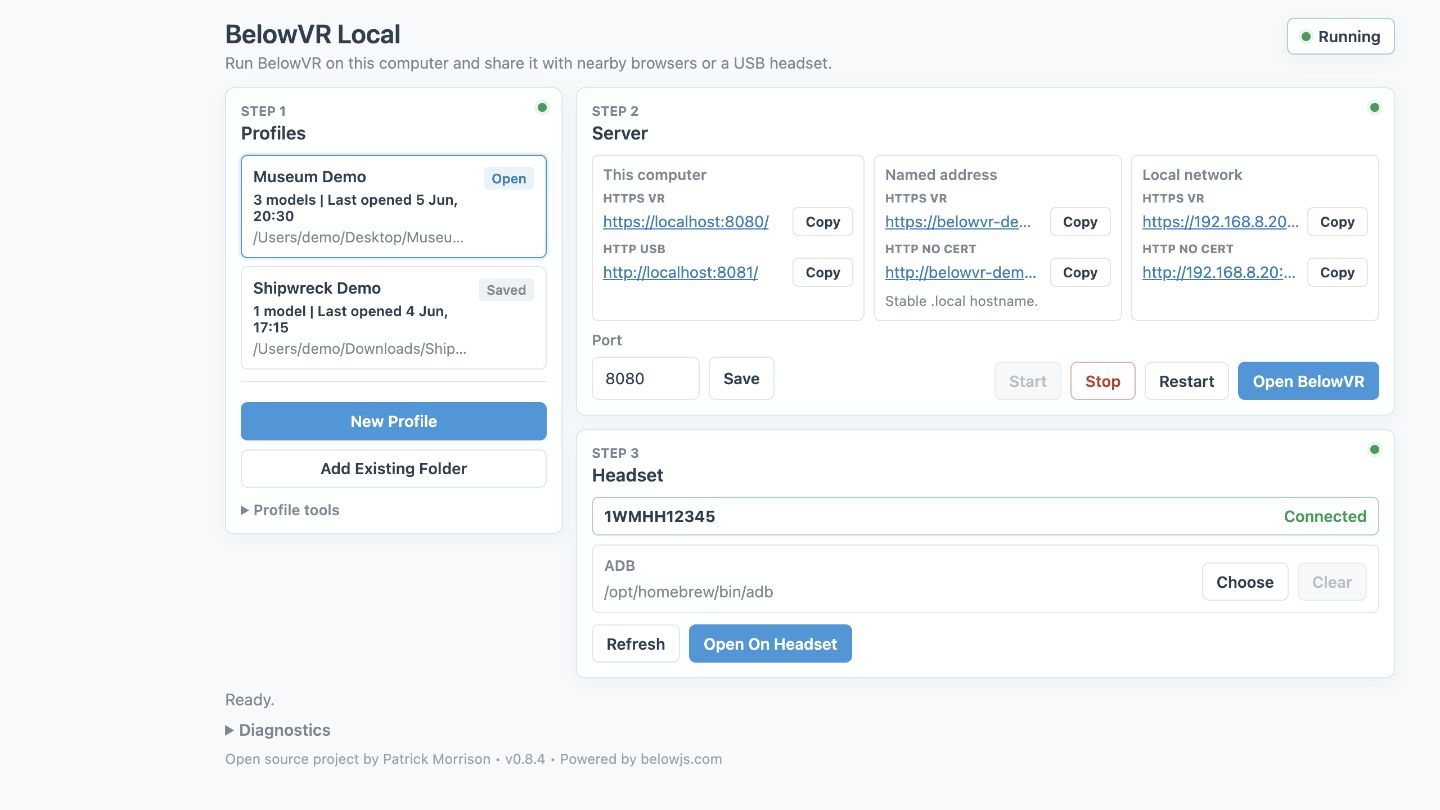Open the Named address HTTP no cert link
Screen dimensions: 1440x810
point(961,272)
